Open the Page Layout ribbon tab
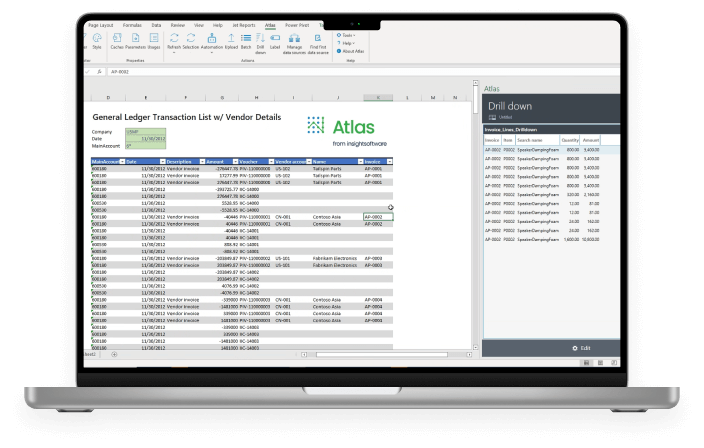 [x=101, y=26]
